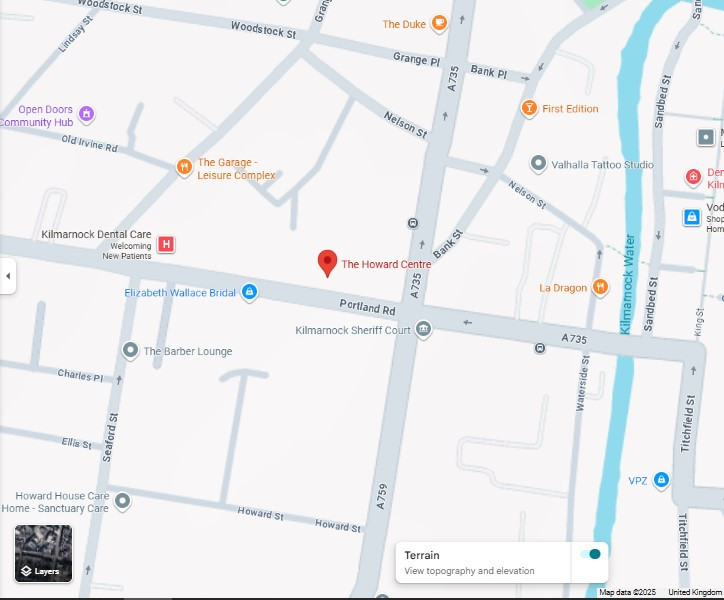Click the Kilmarnock Water river label
This screenshot has width=724, height=600.
click(628, 285)
